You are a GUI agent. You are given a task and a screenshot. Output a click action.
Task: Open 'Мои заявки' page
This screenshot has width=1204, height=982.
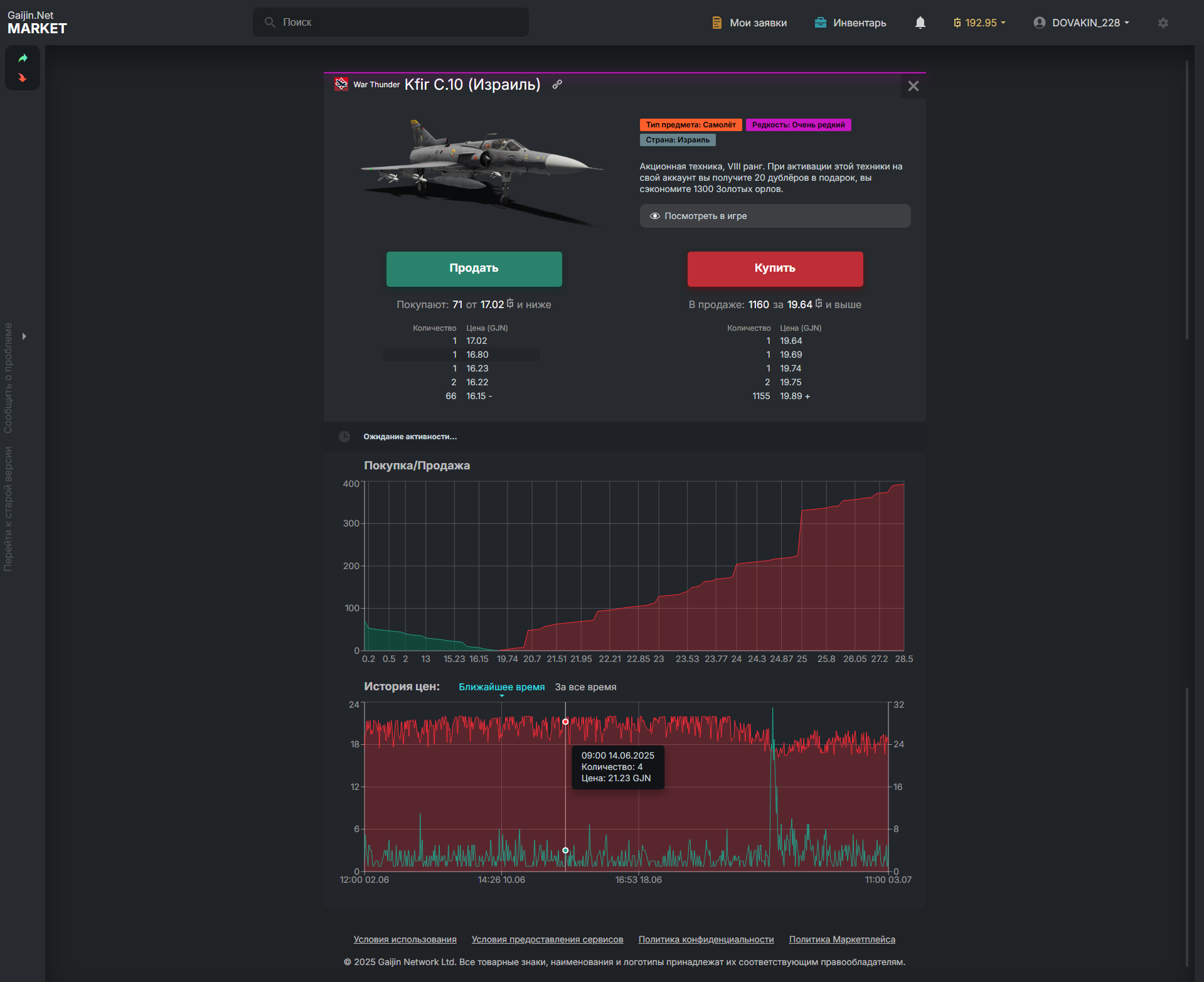pyautogui.click(x=749, y=23)
